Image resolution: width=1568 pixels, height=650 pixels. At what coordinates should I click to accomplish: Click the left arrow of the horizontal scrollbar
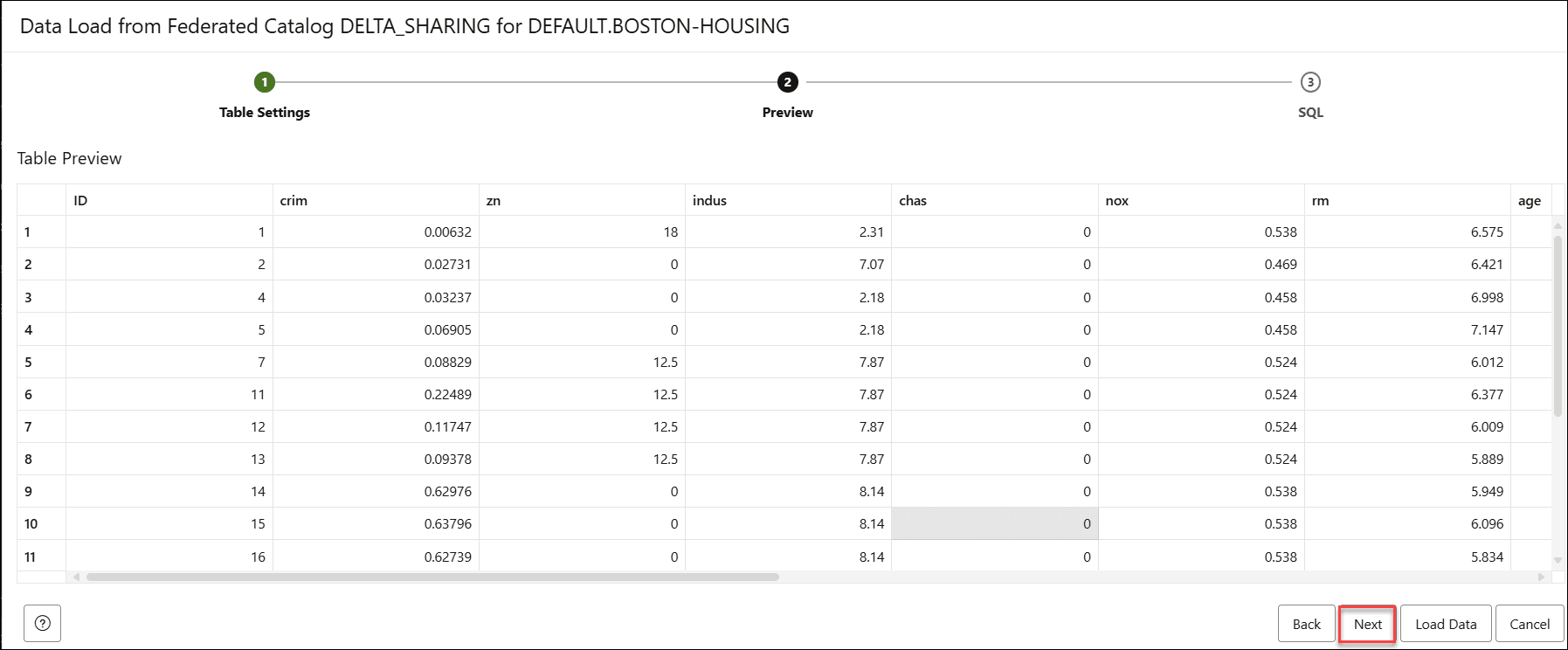tap(77, 575)
